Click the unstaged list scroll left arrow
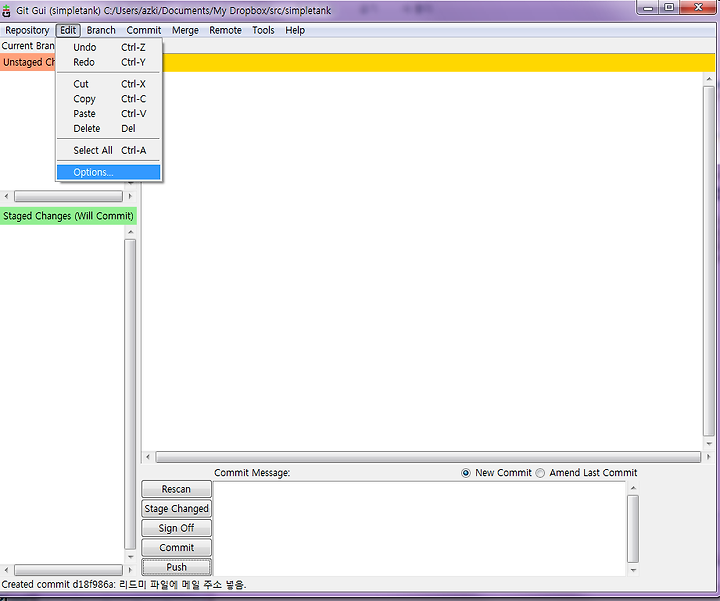 pyautogui.click(x=6, y=197)
